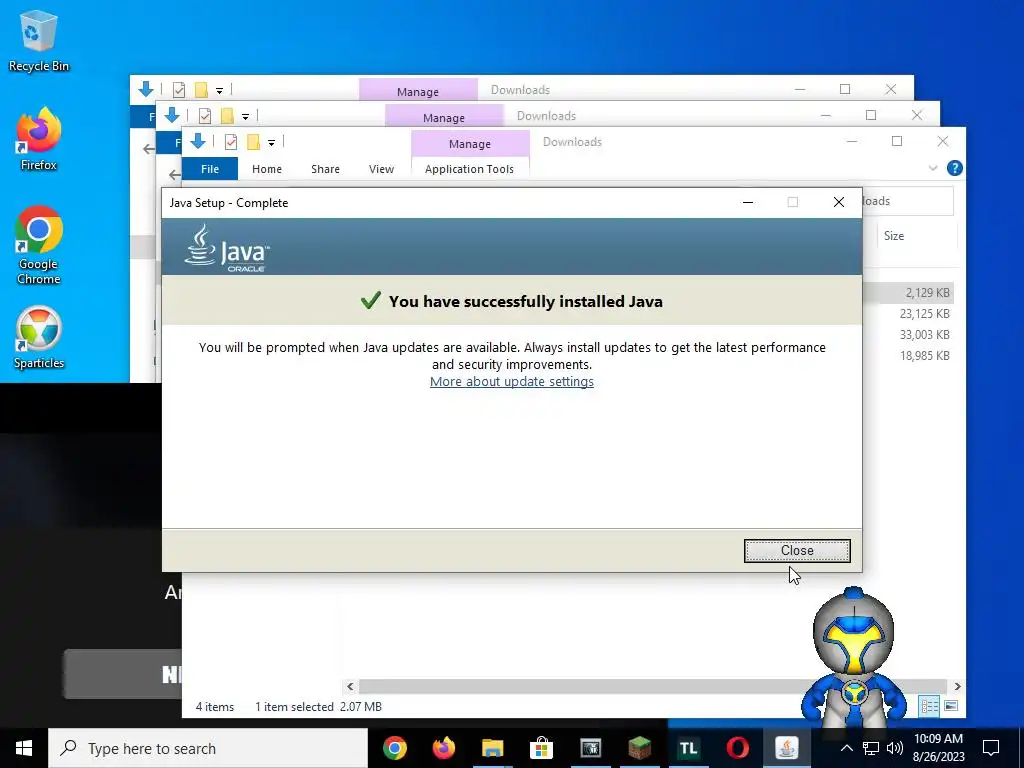Select the 33,003 KB file size entry
This screenshot has width=1024, height=768.
pyautogui.click(x=924, y=334)
